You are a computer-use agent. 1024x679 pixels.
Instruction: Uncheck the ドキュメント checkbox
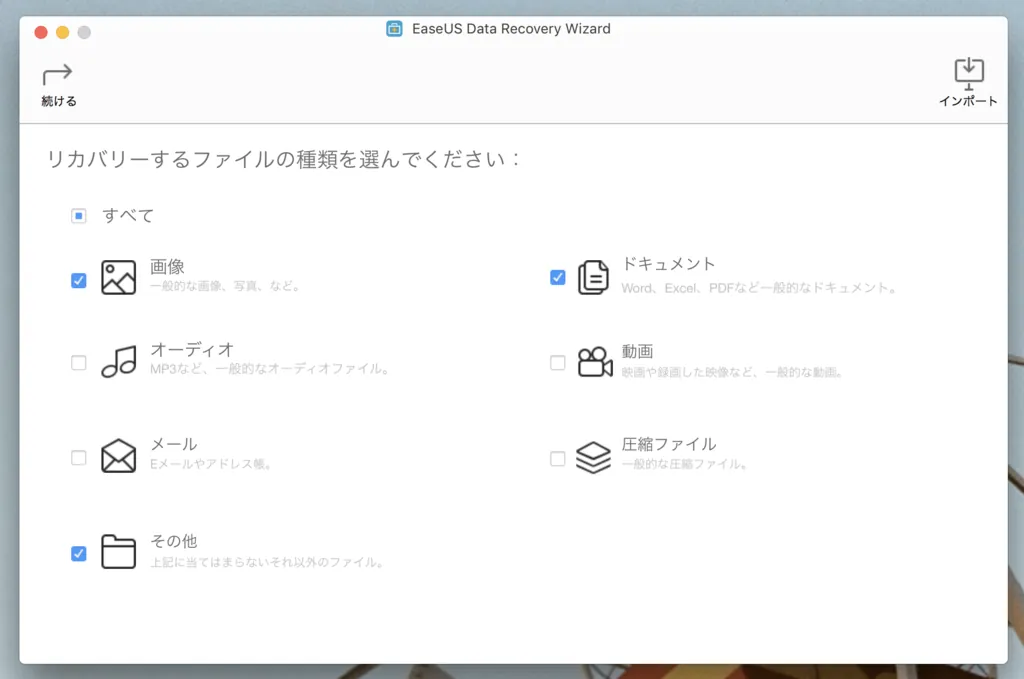557,278
